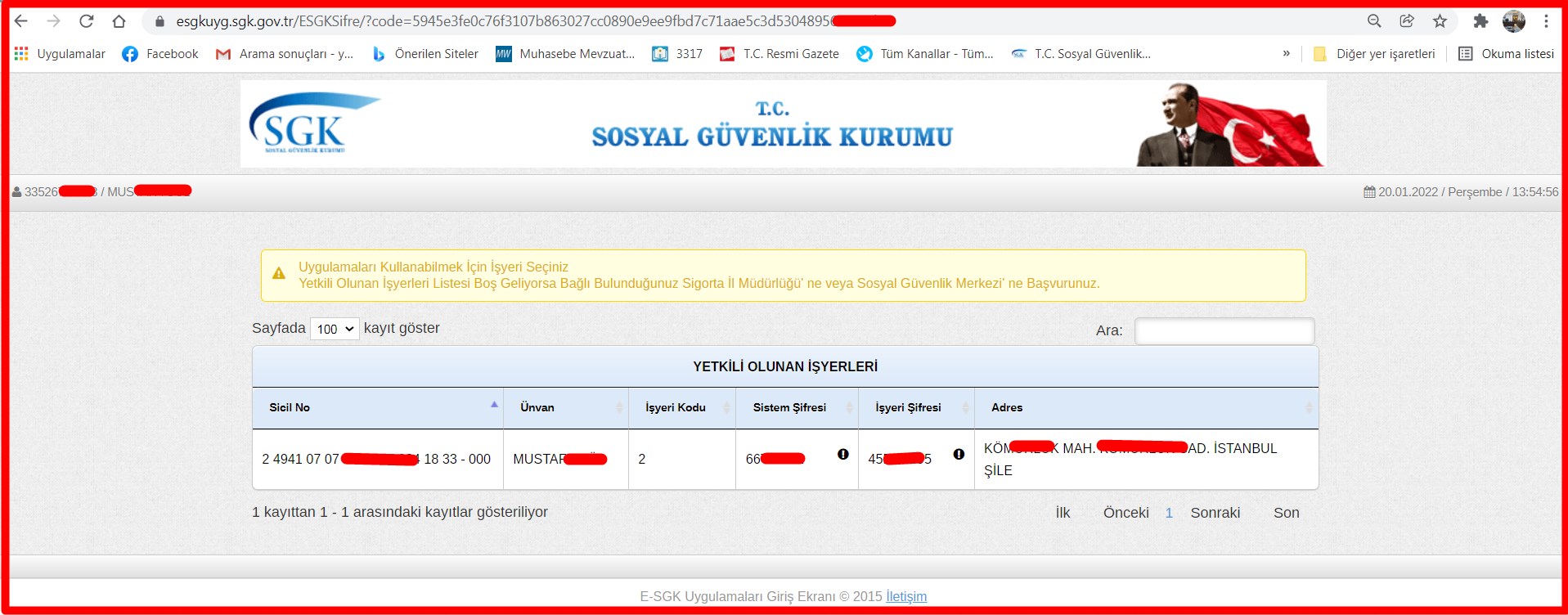Image resolution: width=1568 pixels, height=615 pixels.
Task: Open the Diğer yer işaretleri bookmarks folder
Action: (1374, 54)
